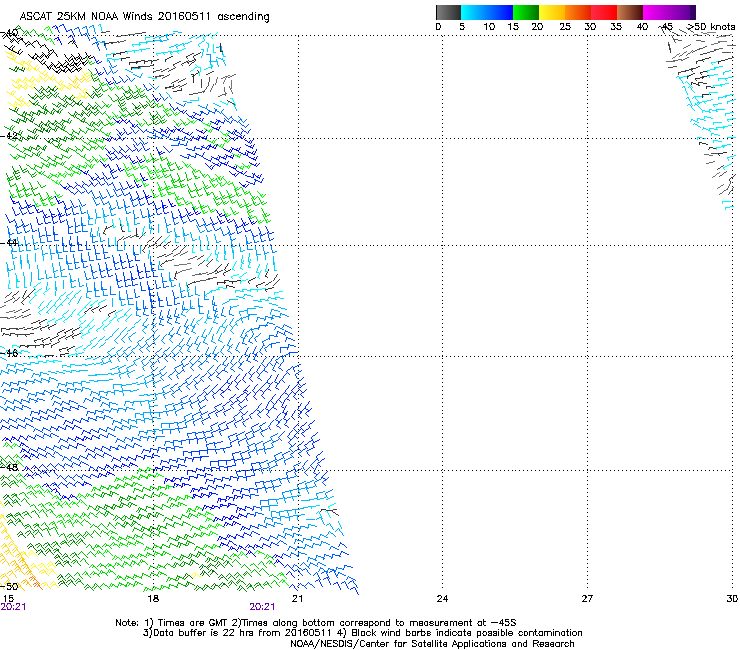Click the brown 35-40 knots legend segment
The width and height of the screenshot is (740, 650).
pyautogui.click(x=630, y=12)
